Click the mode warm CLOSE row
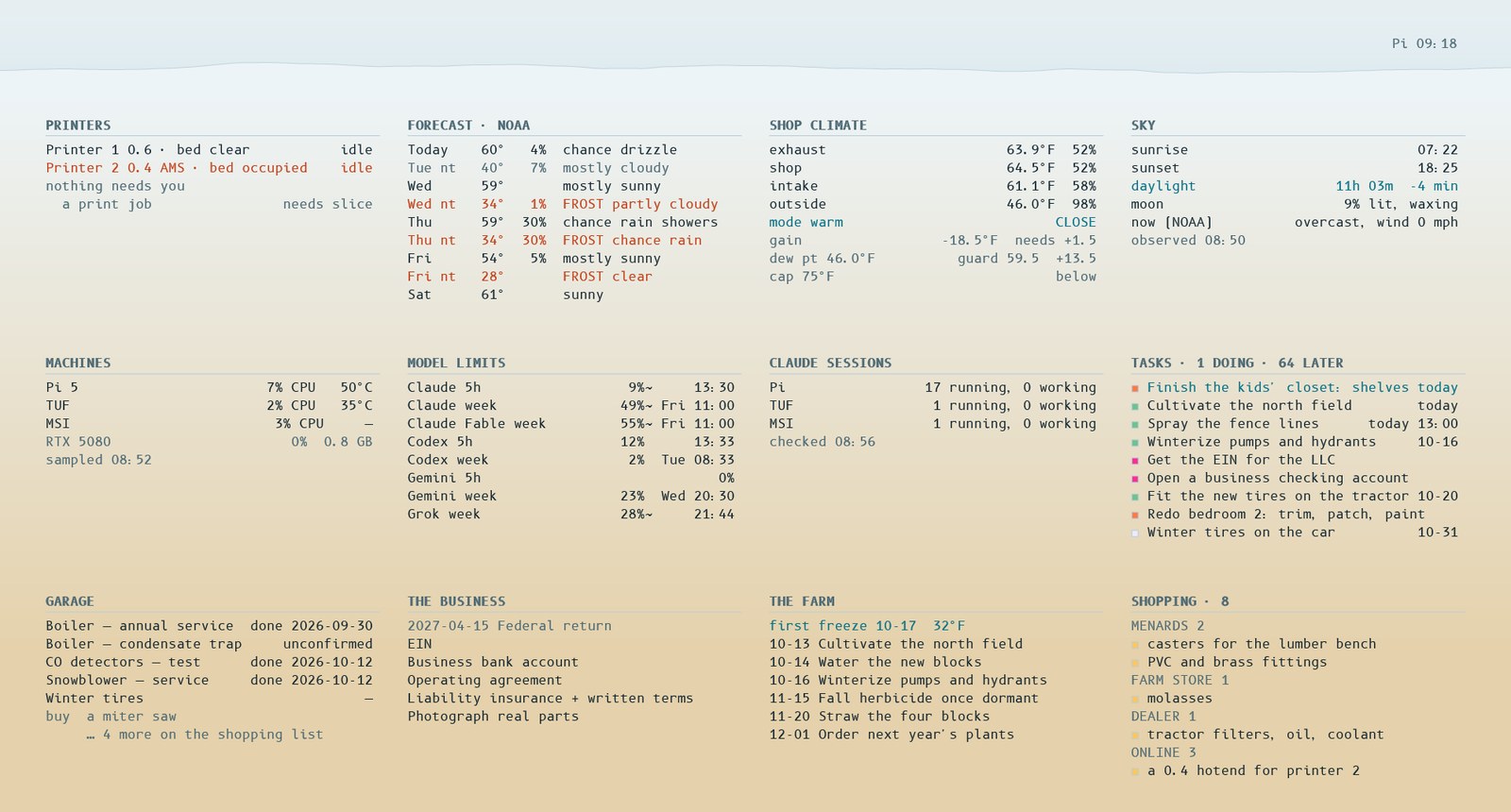 click(x=933, y=223)
